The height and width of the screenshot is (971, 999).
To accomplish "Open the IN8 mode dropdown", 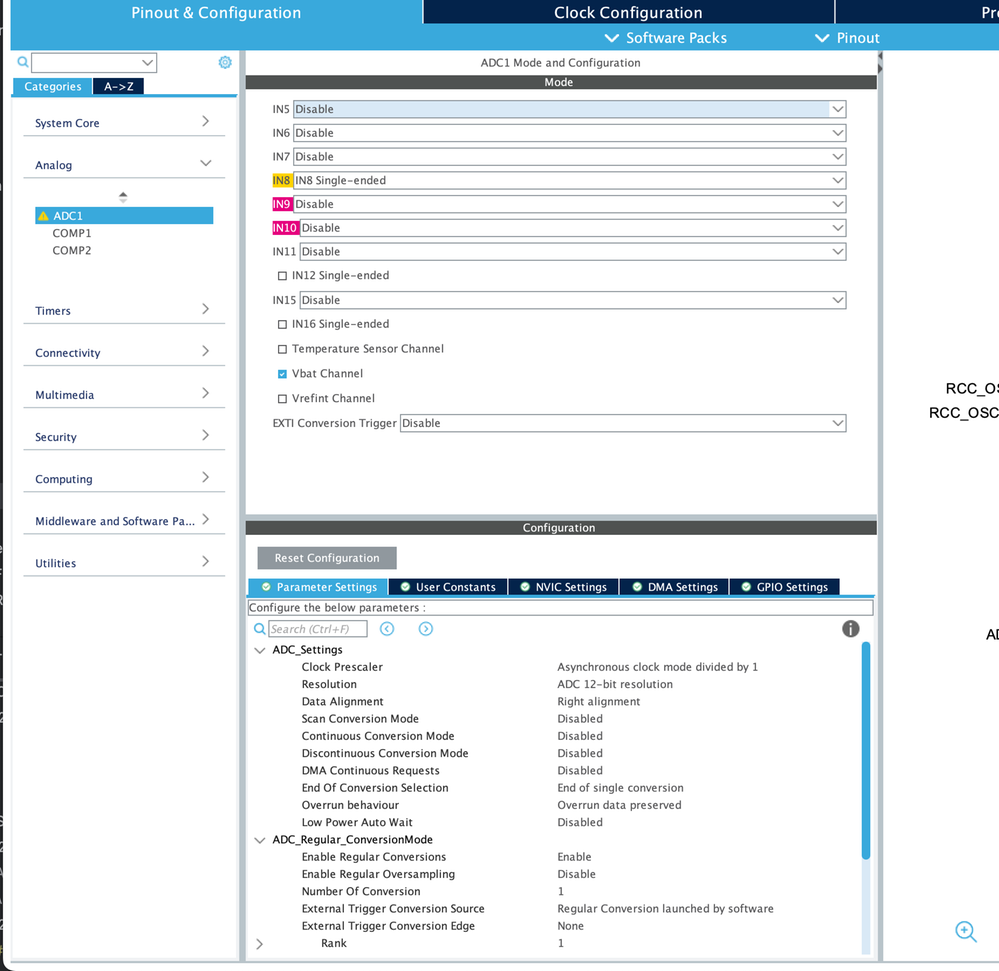I will click(570, 180).
